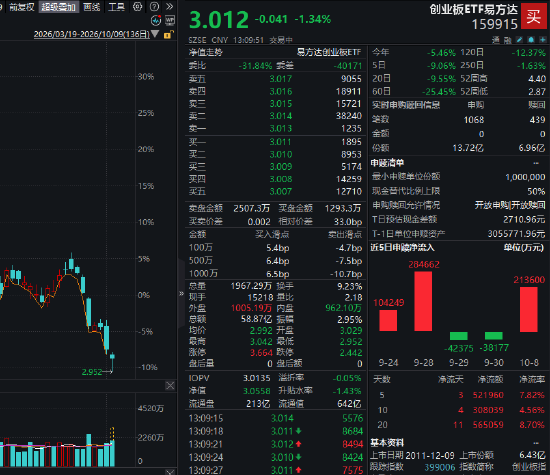Click the WP monitor icon
The height and width of the screenshot is (475, 550).
(170, 21)
